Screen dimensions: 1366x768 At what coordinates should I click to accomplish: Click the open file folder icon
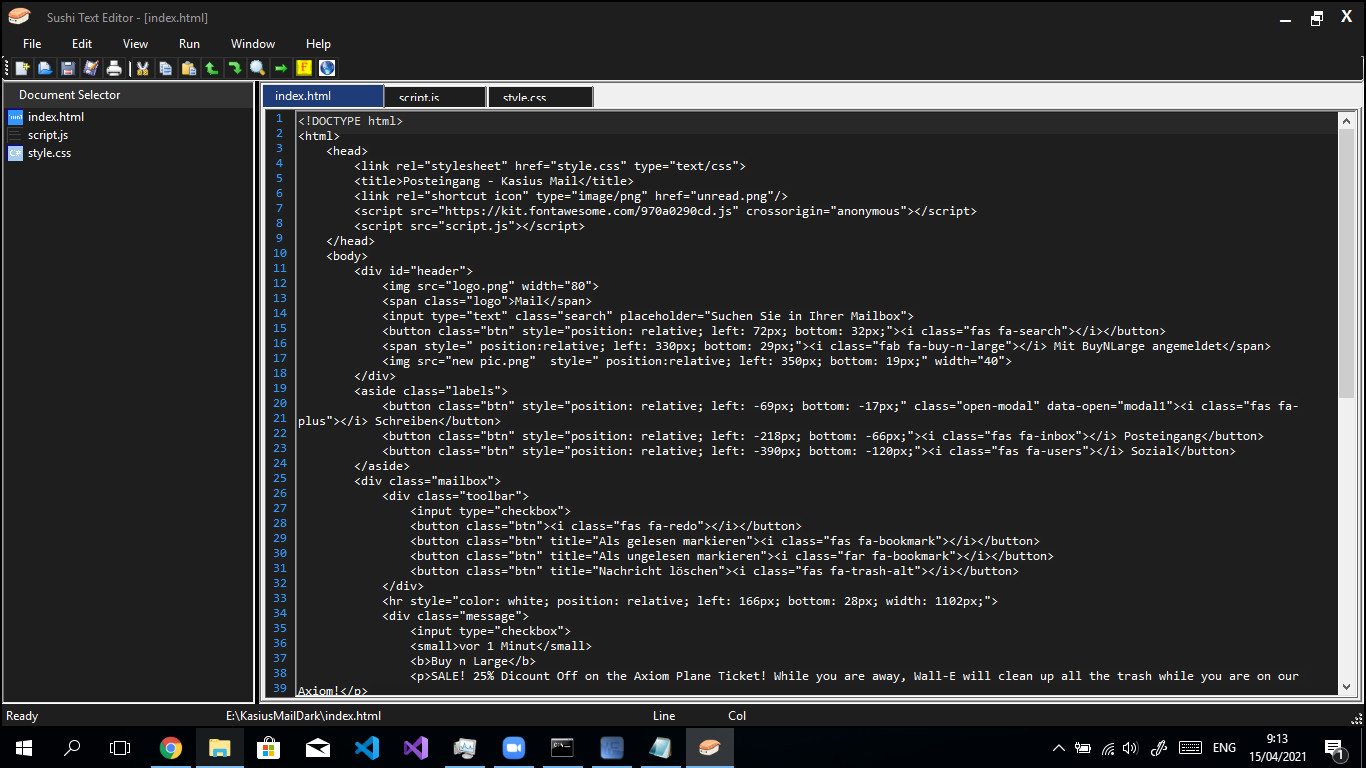[45, 68]
